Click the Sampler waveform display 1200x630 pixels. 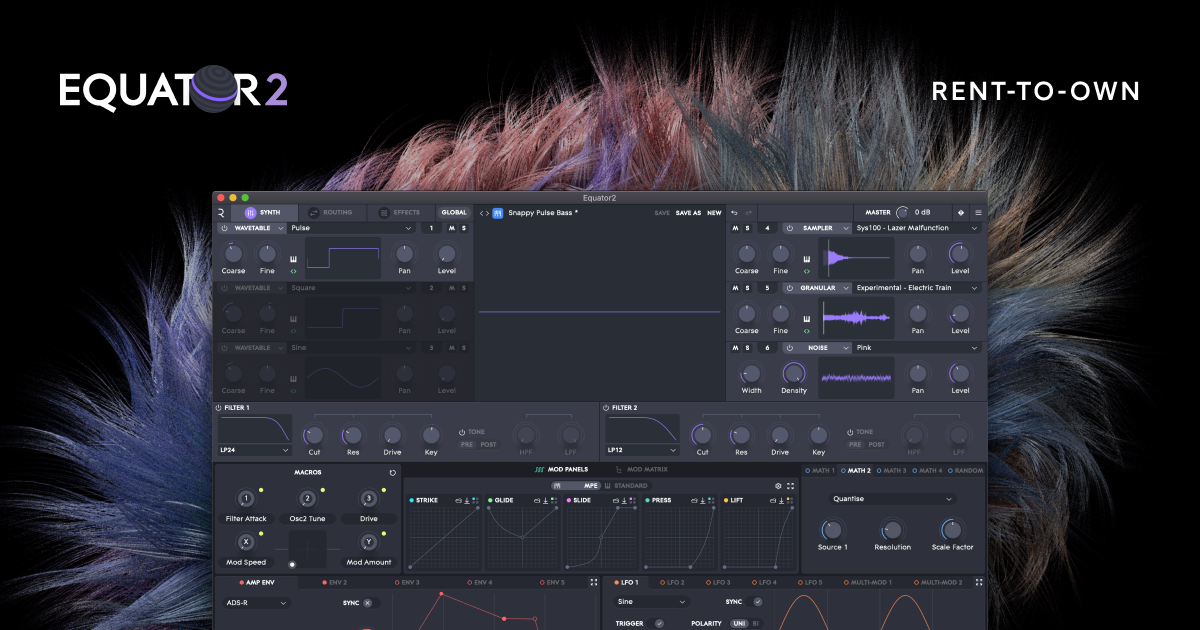pyautogui.click(x=858, y=258)
